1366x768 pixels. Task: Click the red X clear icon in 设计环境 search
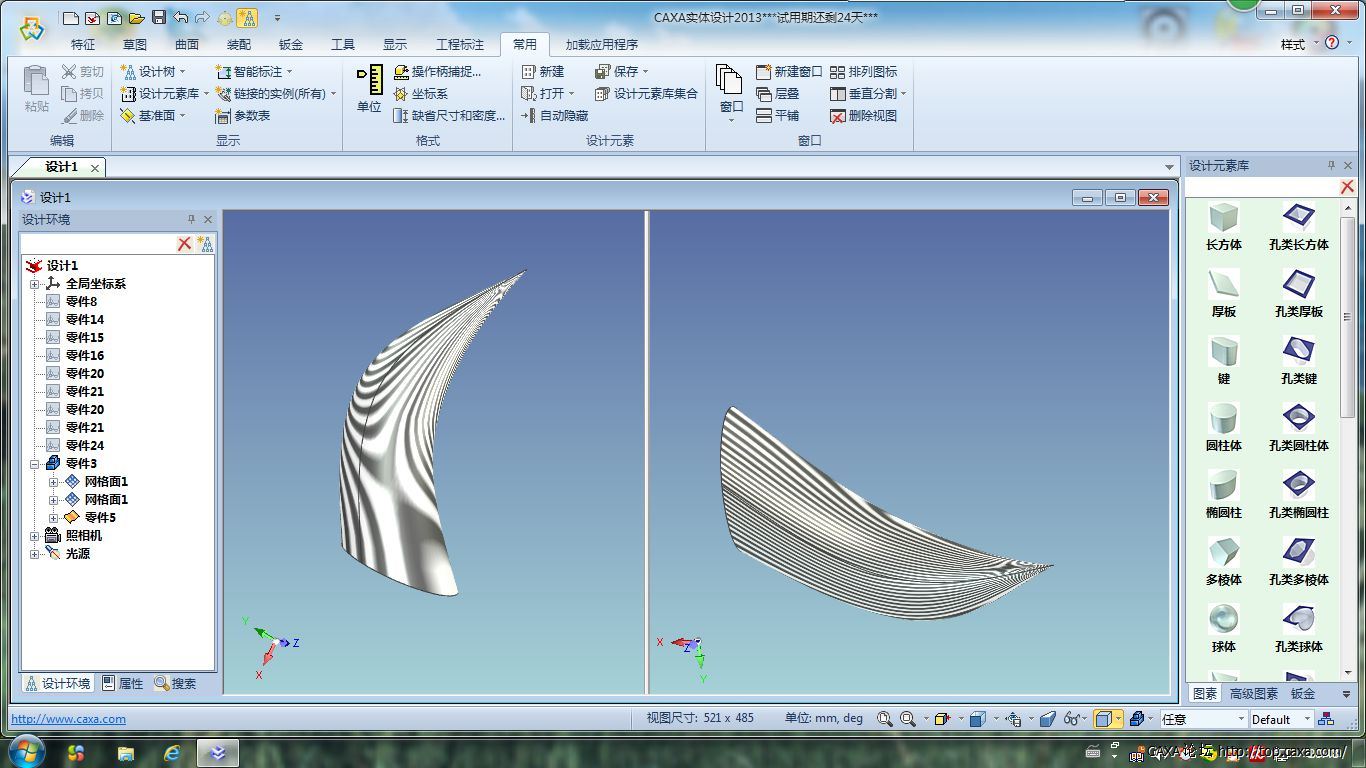(184, 244)
